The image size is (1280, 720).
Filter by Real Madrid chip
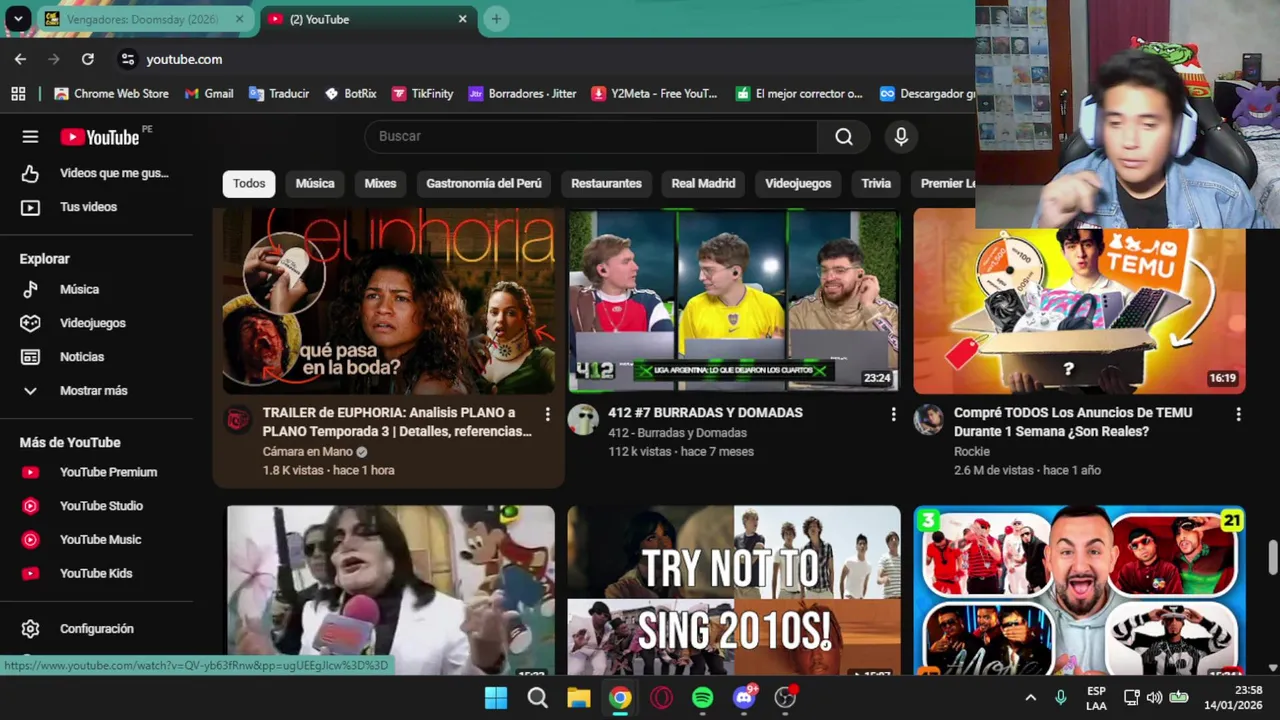[703, 184]
